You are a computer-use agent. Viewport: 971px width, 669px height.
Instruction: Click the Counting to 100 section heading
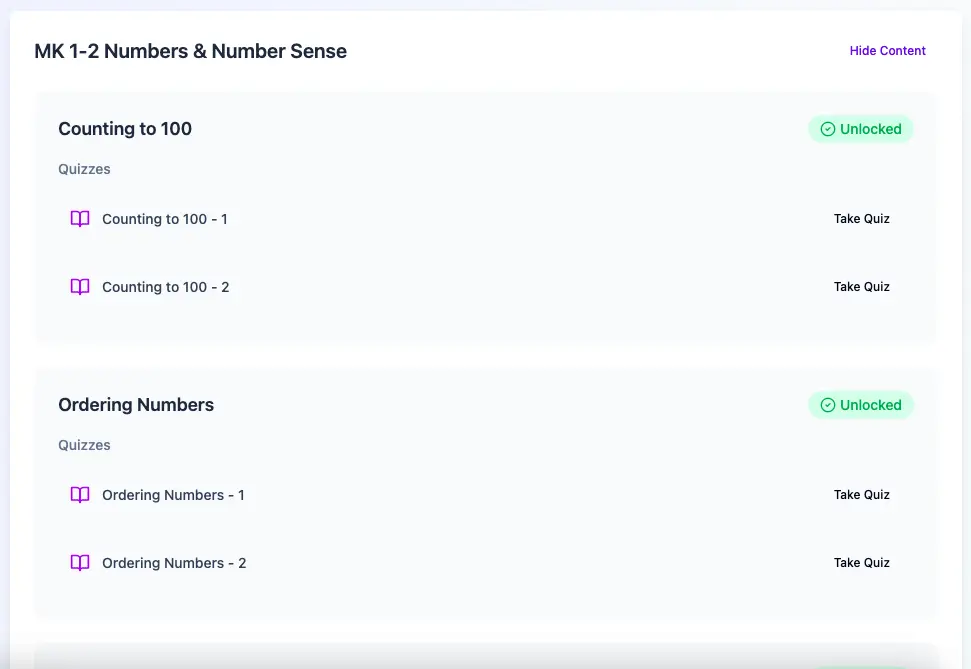[125, 129]
